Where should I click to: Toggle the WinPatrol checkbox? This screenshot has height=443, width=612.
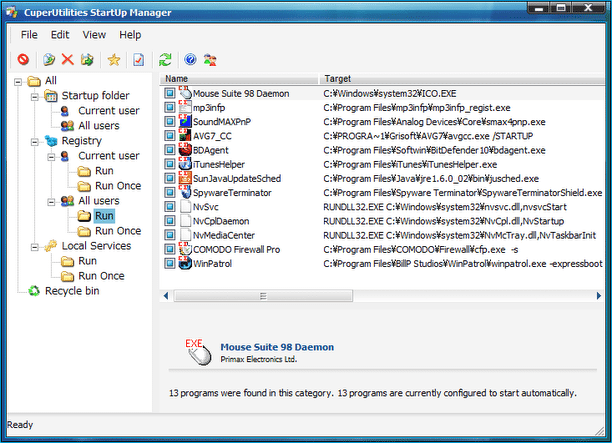click(x=170, y=263)
